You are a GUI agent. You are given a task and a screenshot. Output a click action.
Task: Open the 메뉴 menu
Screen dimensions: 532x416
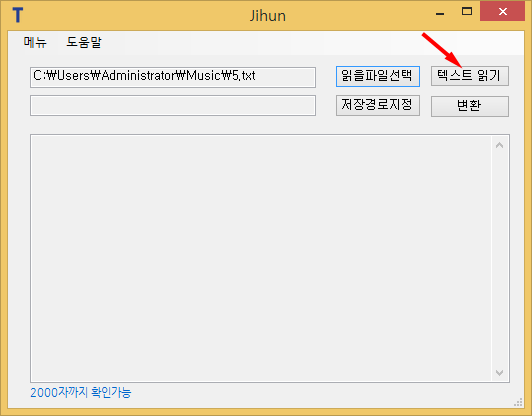(35, 42)
